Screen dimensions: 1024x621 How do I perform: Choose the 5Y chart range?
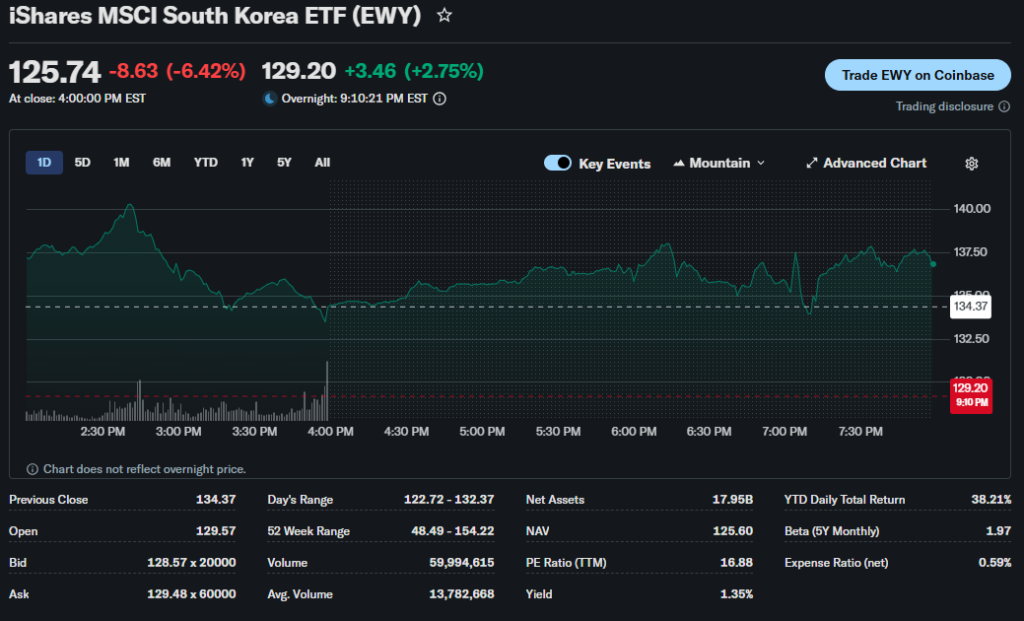point(284,163)
